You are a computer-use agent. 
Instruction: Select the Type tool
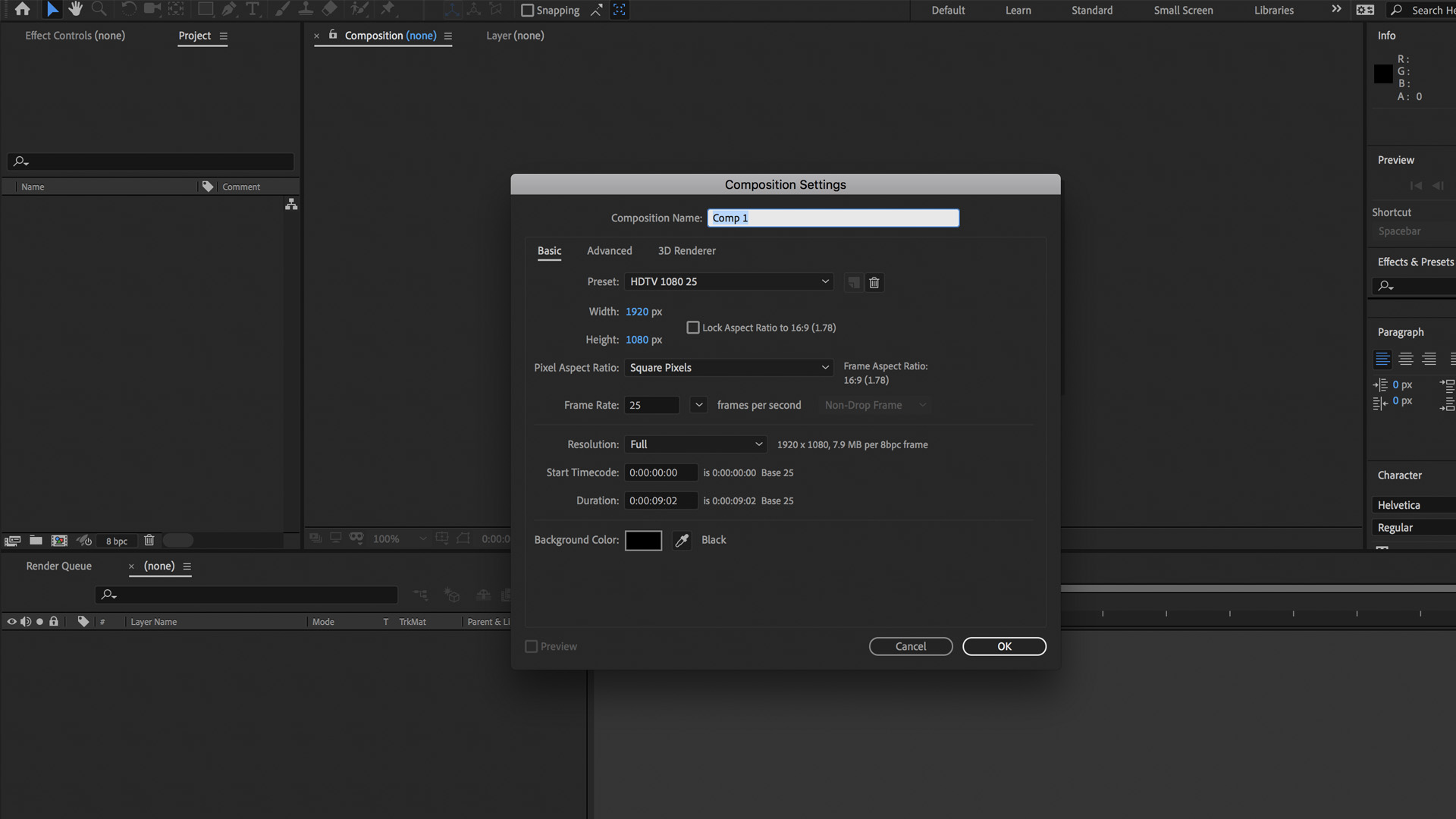coord(253,10)
